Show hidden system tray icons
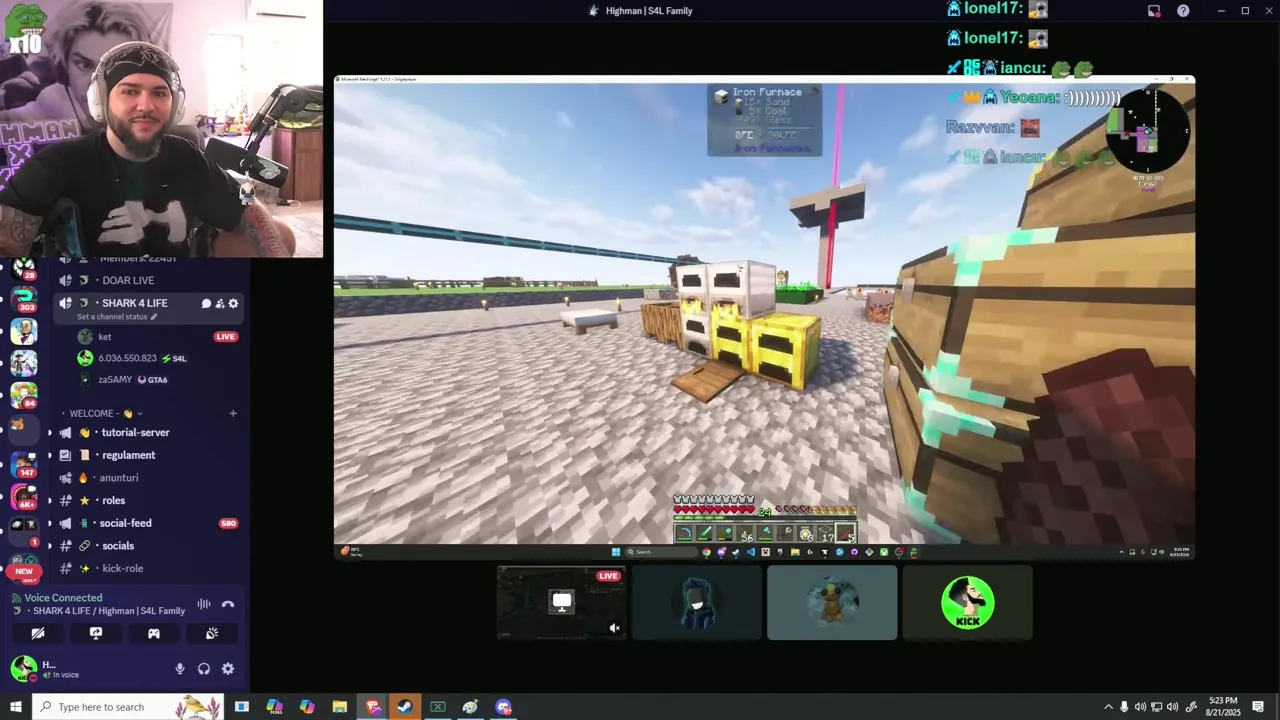 [x=1108, y=707]
